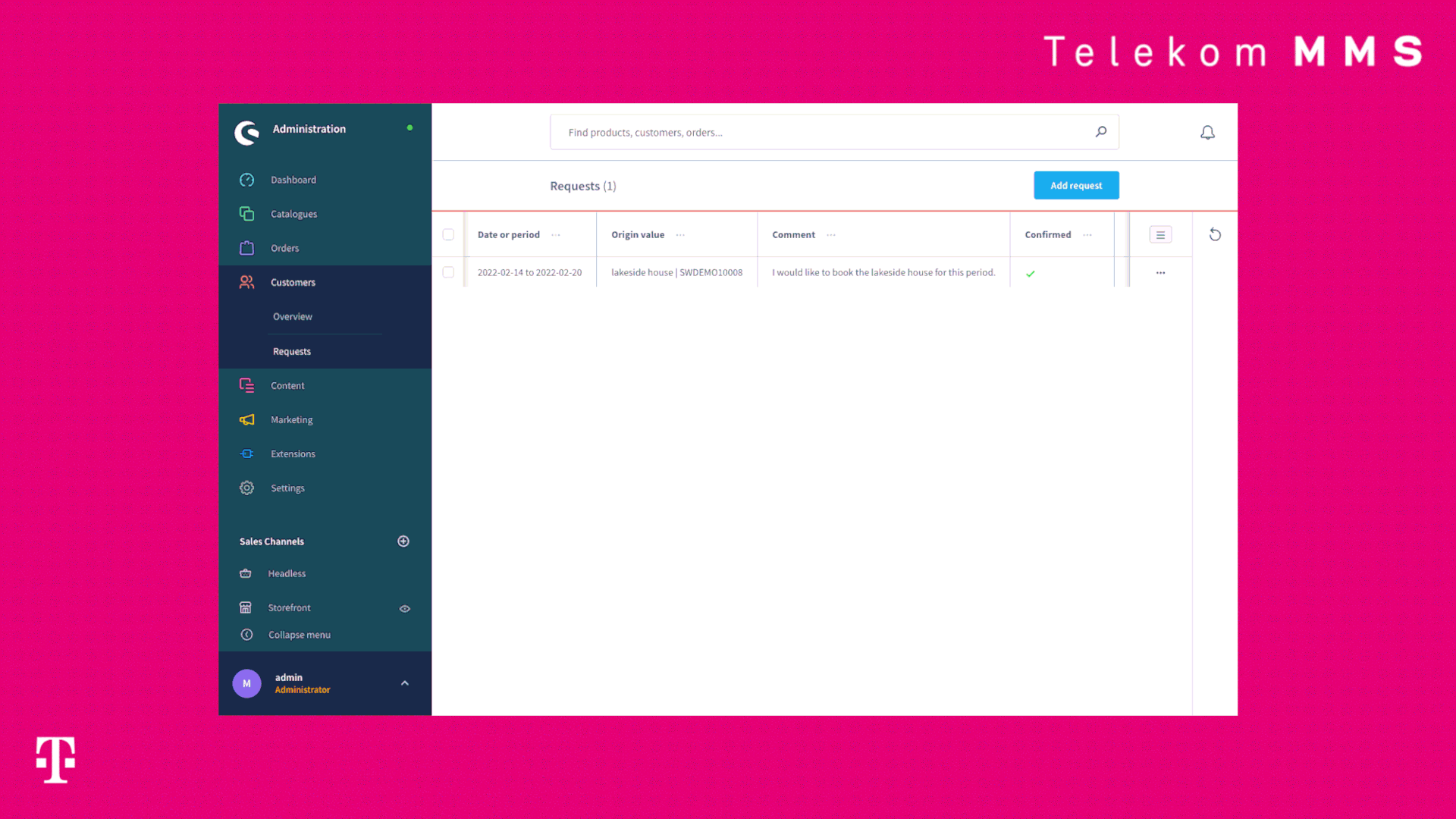The height and width of the screenshot is (819, 1456).
Task: Open the Customers Overview section
Action: click(292, 316)
